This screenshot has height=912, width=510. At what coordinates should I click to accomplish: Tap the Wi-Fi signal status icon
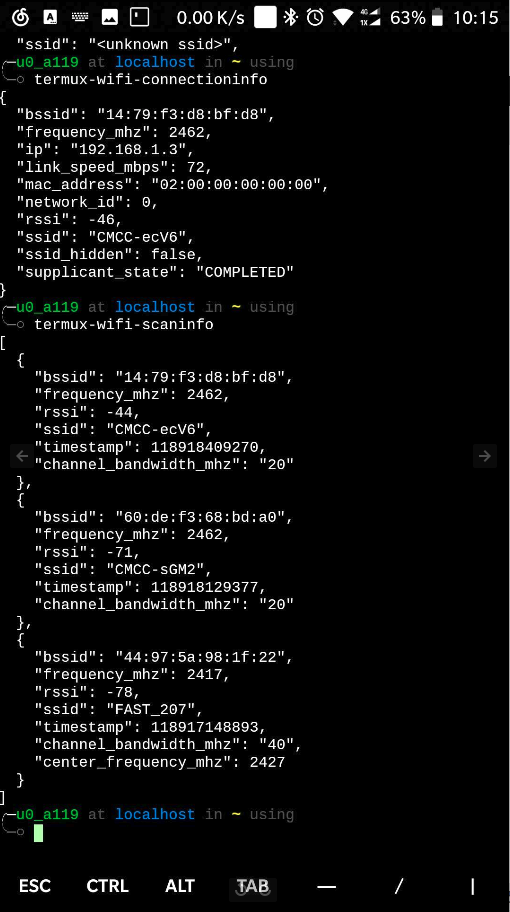tap(343, 17)
